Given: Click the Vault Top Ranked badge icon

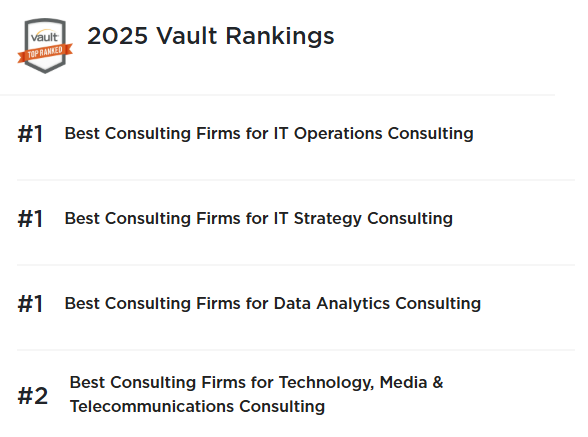Looking at the screenshot, I should click(x=45, y=45).
